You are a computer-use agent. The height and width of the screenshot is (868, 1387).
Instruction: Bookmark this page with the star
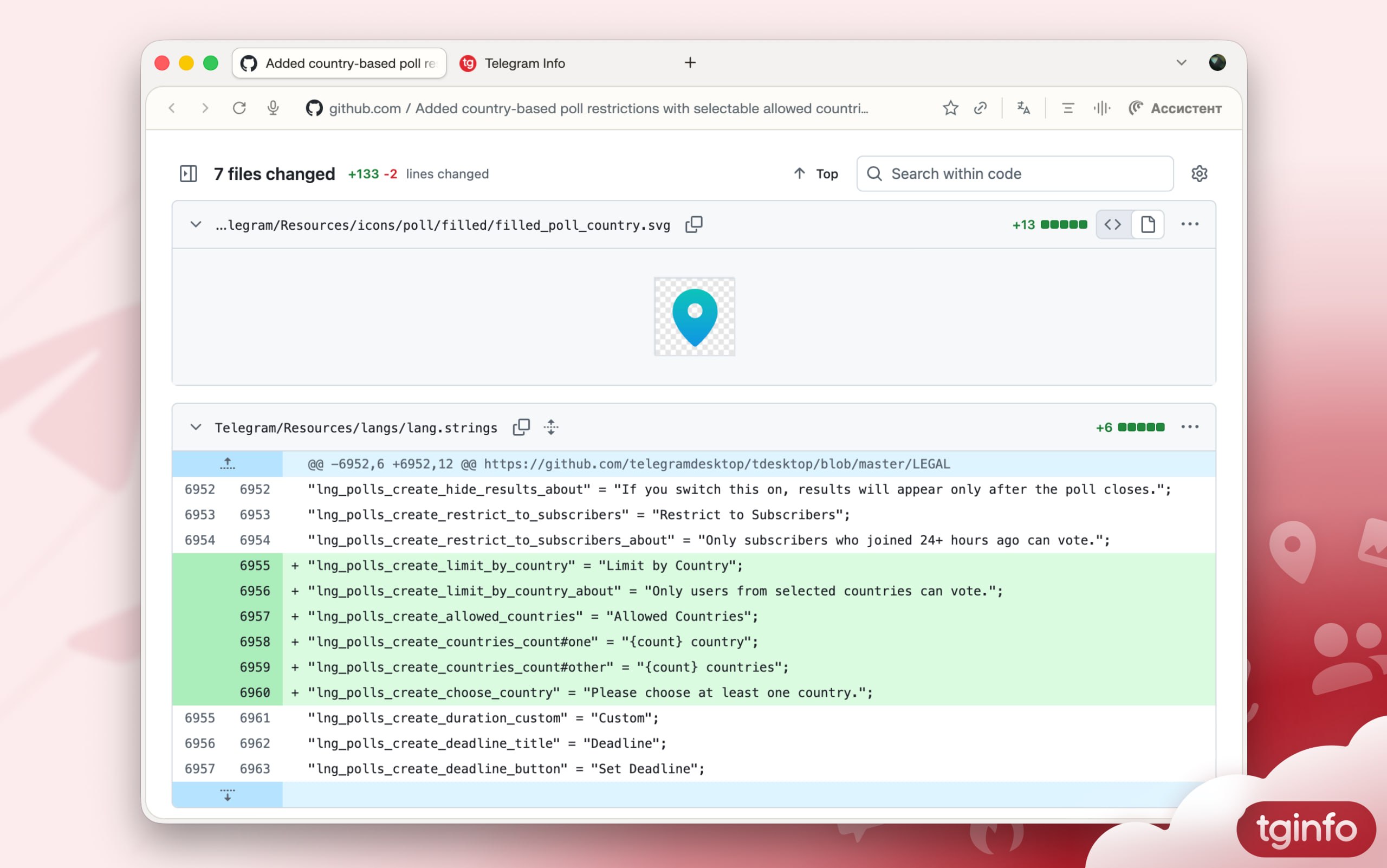950,108
